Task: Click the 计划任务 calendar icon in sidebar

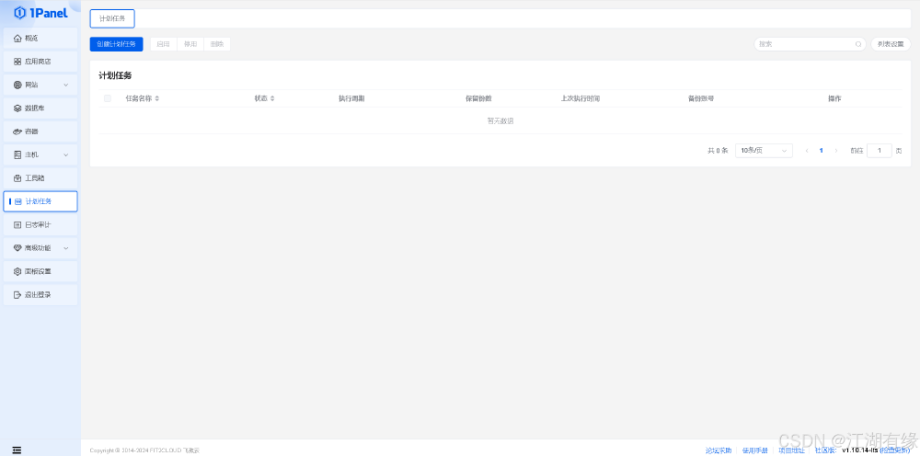Action: tap(18, 201)
